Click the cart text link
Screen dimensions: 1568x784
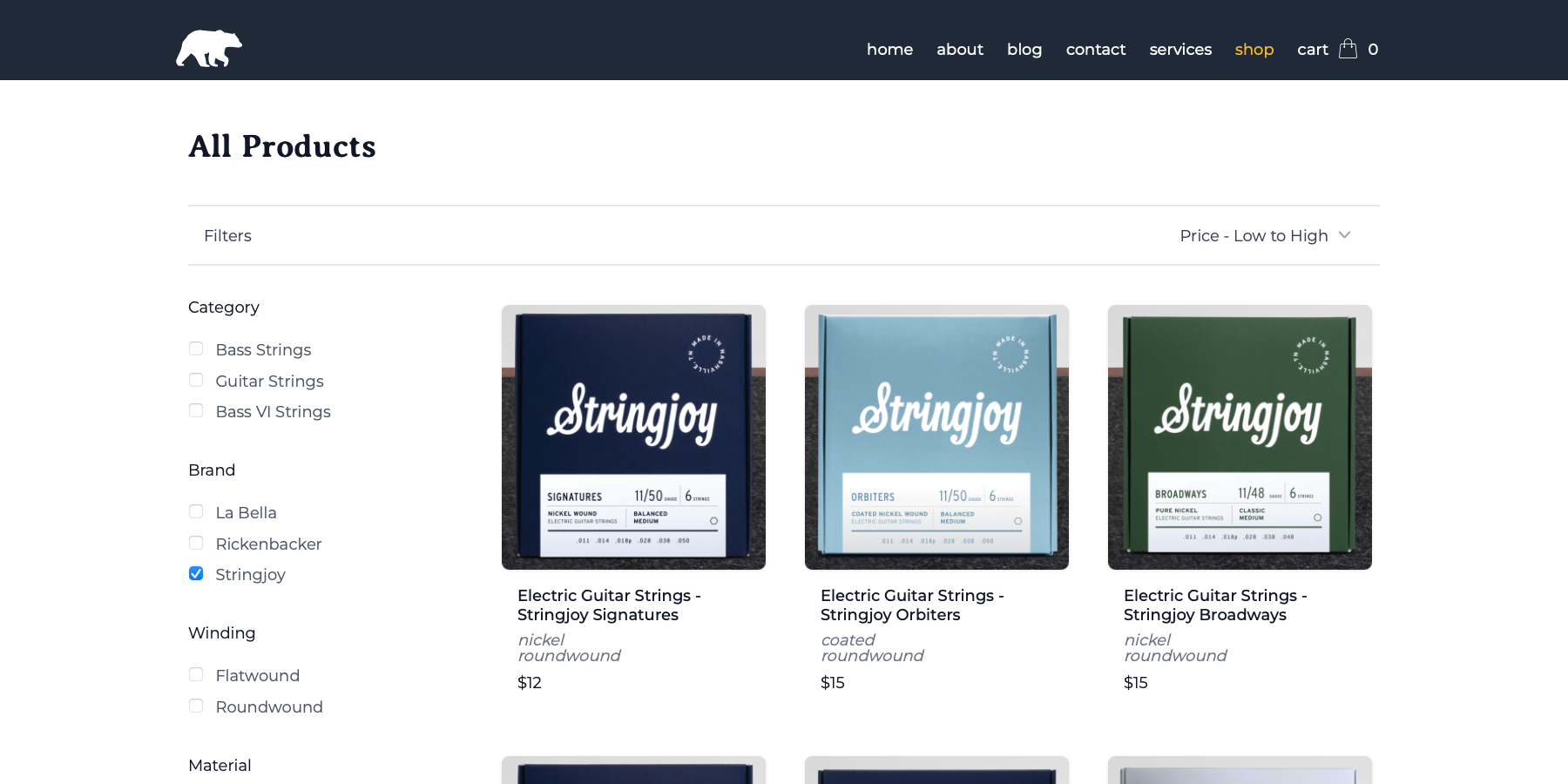point(1313,50)
